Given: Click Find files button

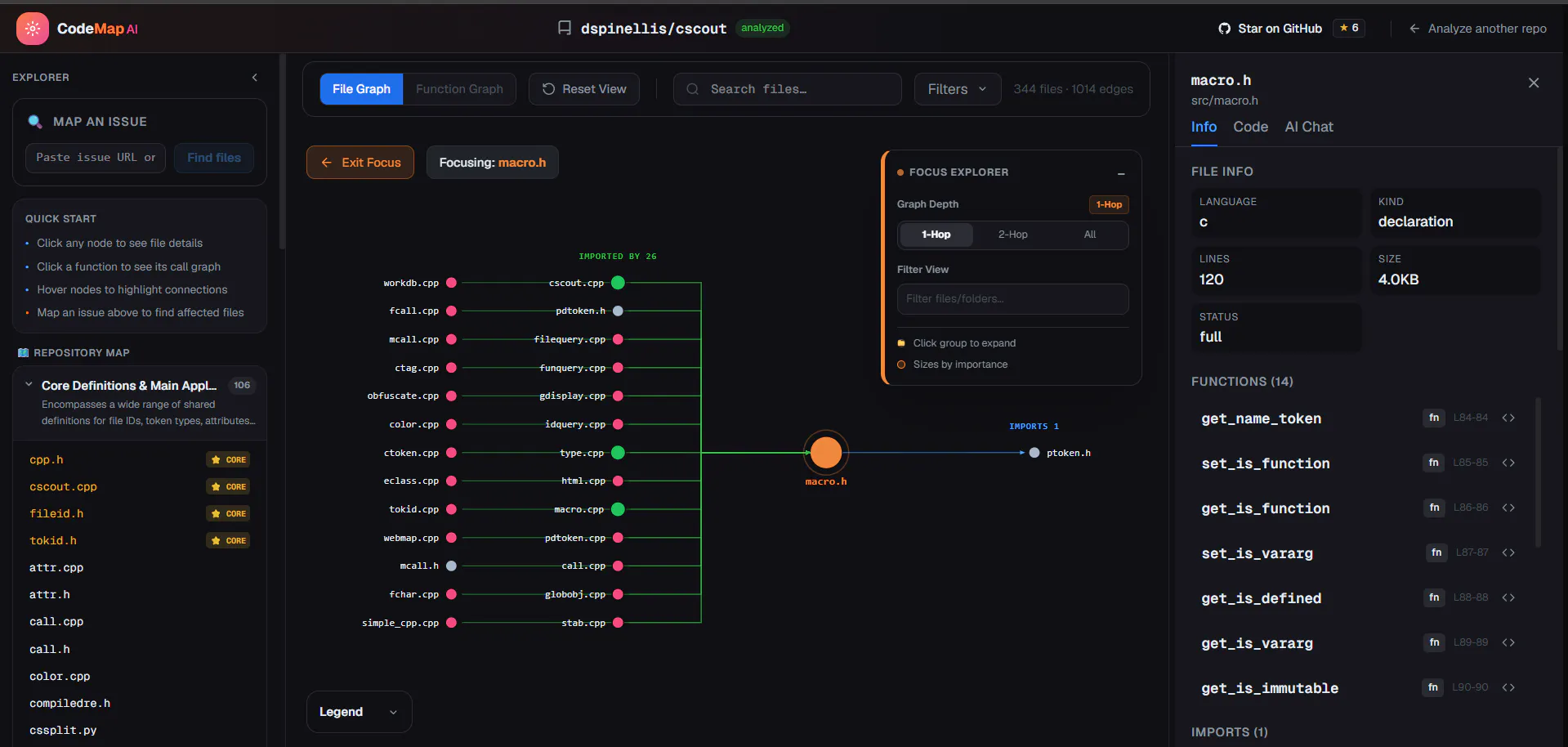Looking at the screenshot, I should click(x=214, y=158).
